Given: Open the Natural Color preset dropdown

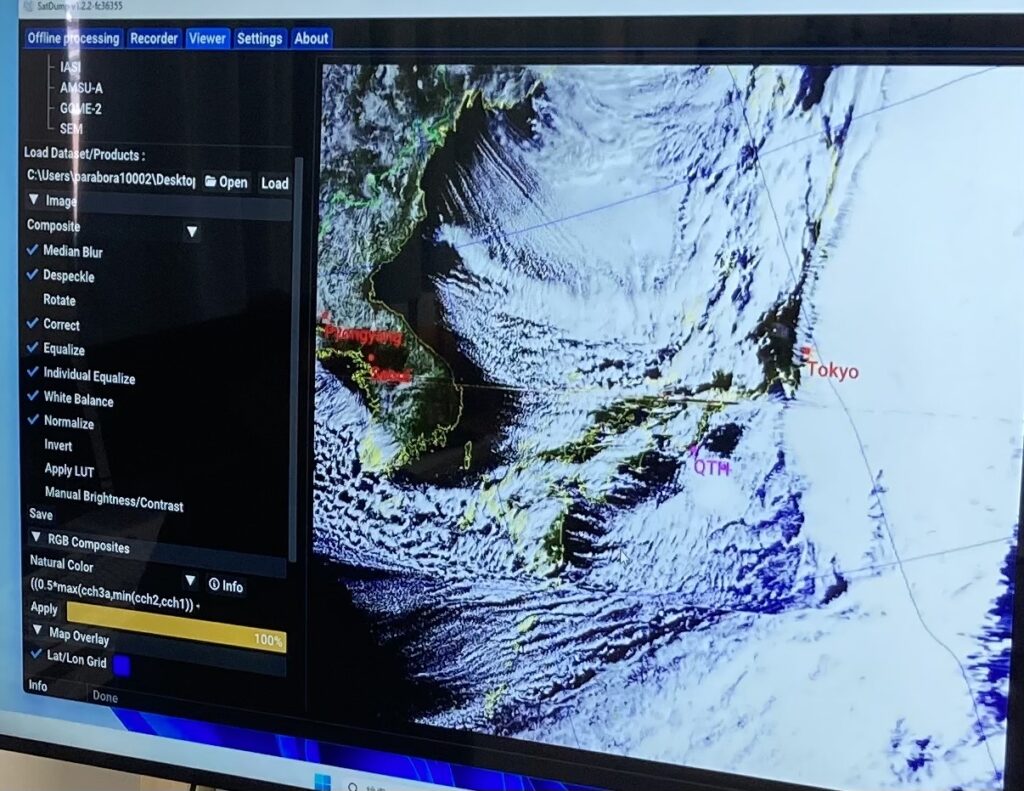Looking at the screenshot, I should coord(190,581).
